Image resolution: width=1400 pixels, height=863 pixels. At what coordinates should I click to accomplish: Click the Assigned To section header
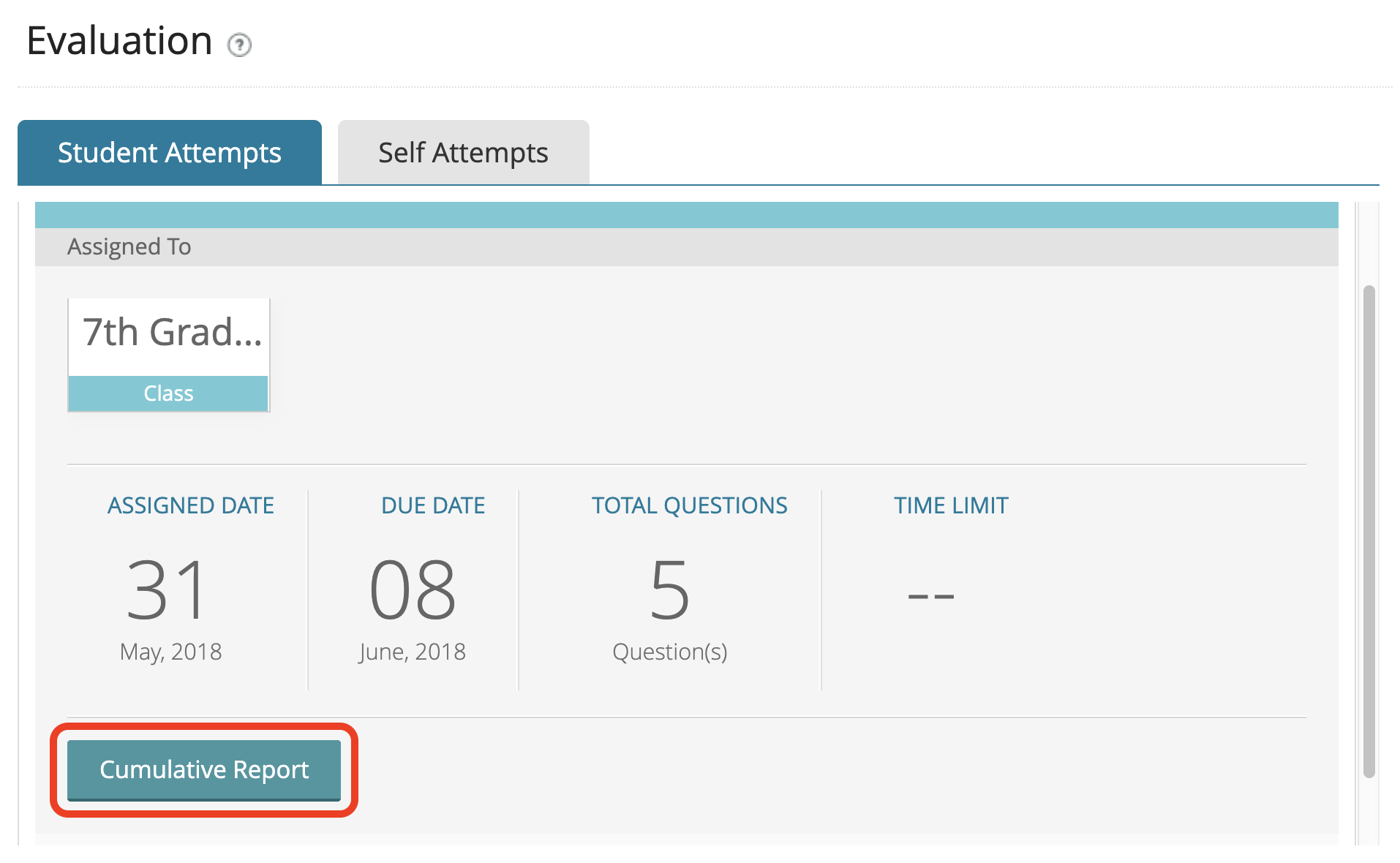pos(129,247)
